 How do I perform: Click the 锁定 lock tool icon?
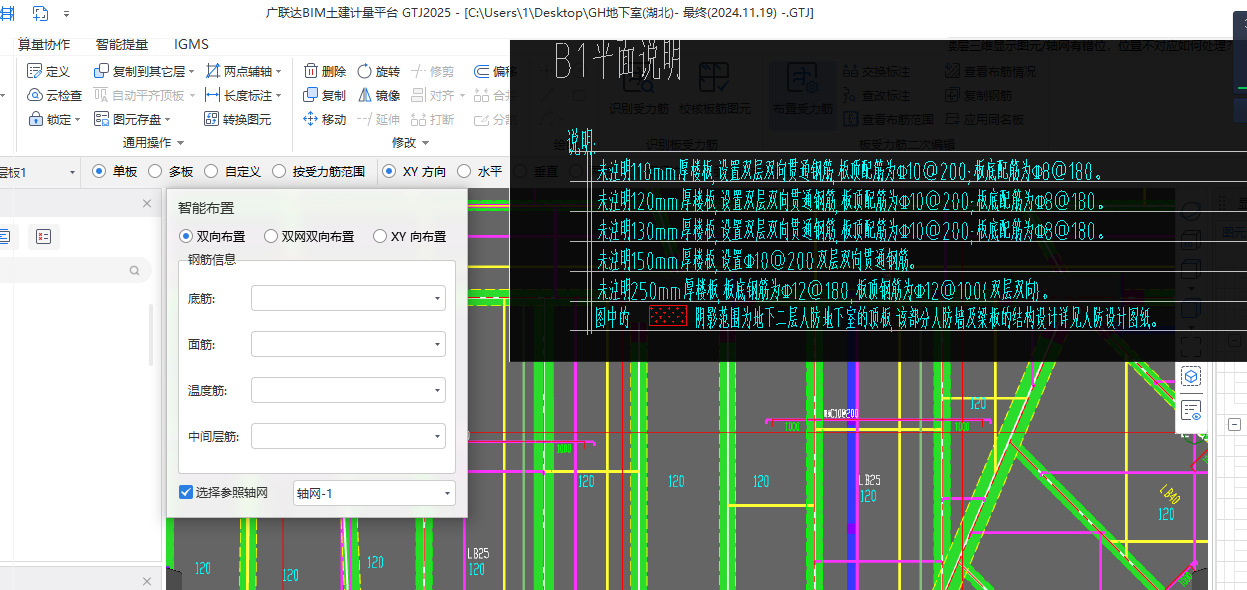(34, 119)
